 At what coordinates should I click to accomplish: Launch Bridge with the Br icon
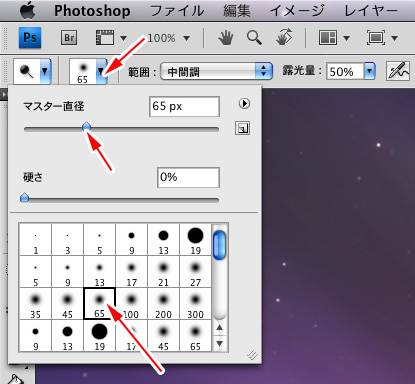click(69, 38)
